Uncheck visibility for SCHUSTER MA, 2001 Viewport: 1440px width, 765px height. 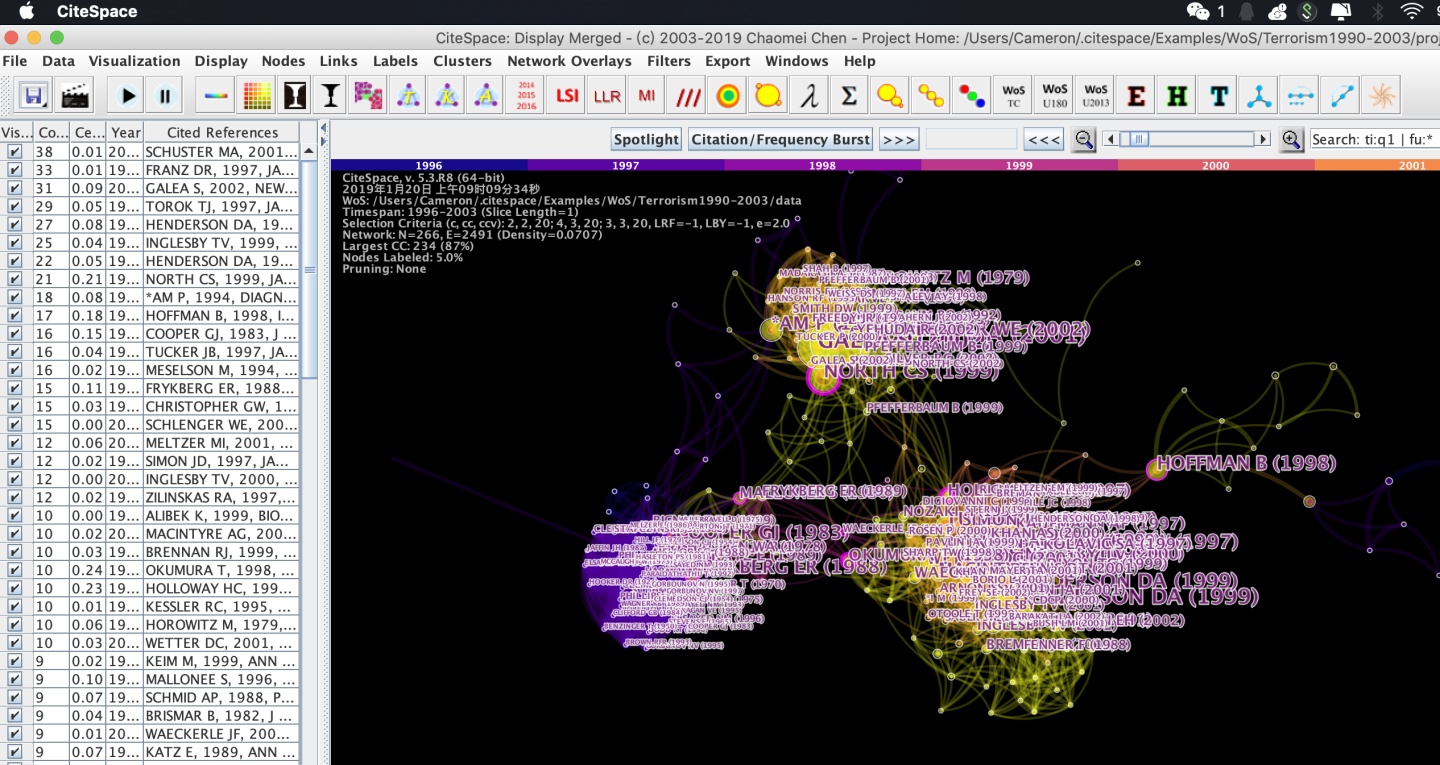coord(15,152)
